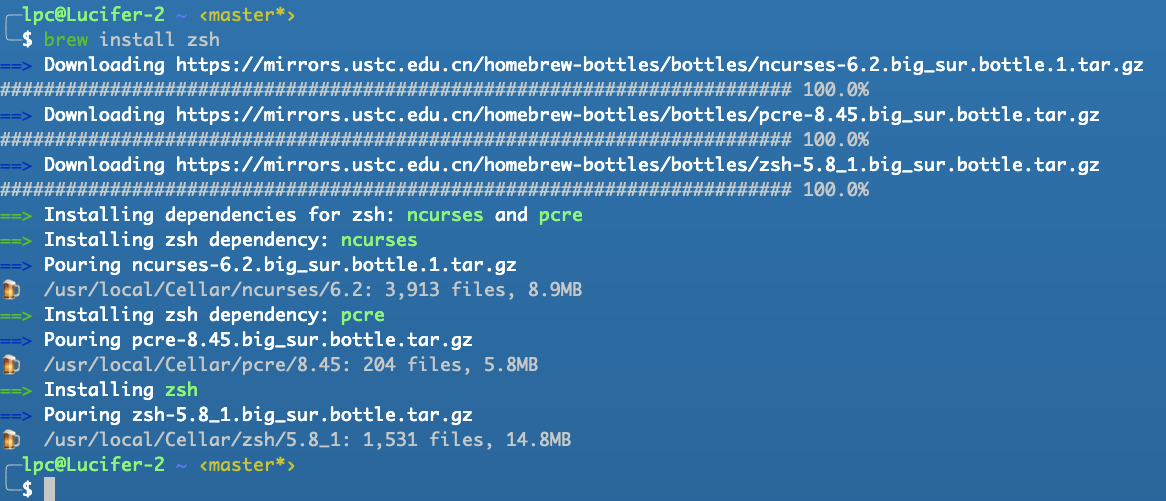Open the pcre-8.45 bottle download URL

click(x=637, y=114)
